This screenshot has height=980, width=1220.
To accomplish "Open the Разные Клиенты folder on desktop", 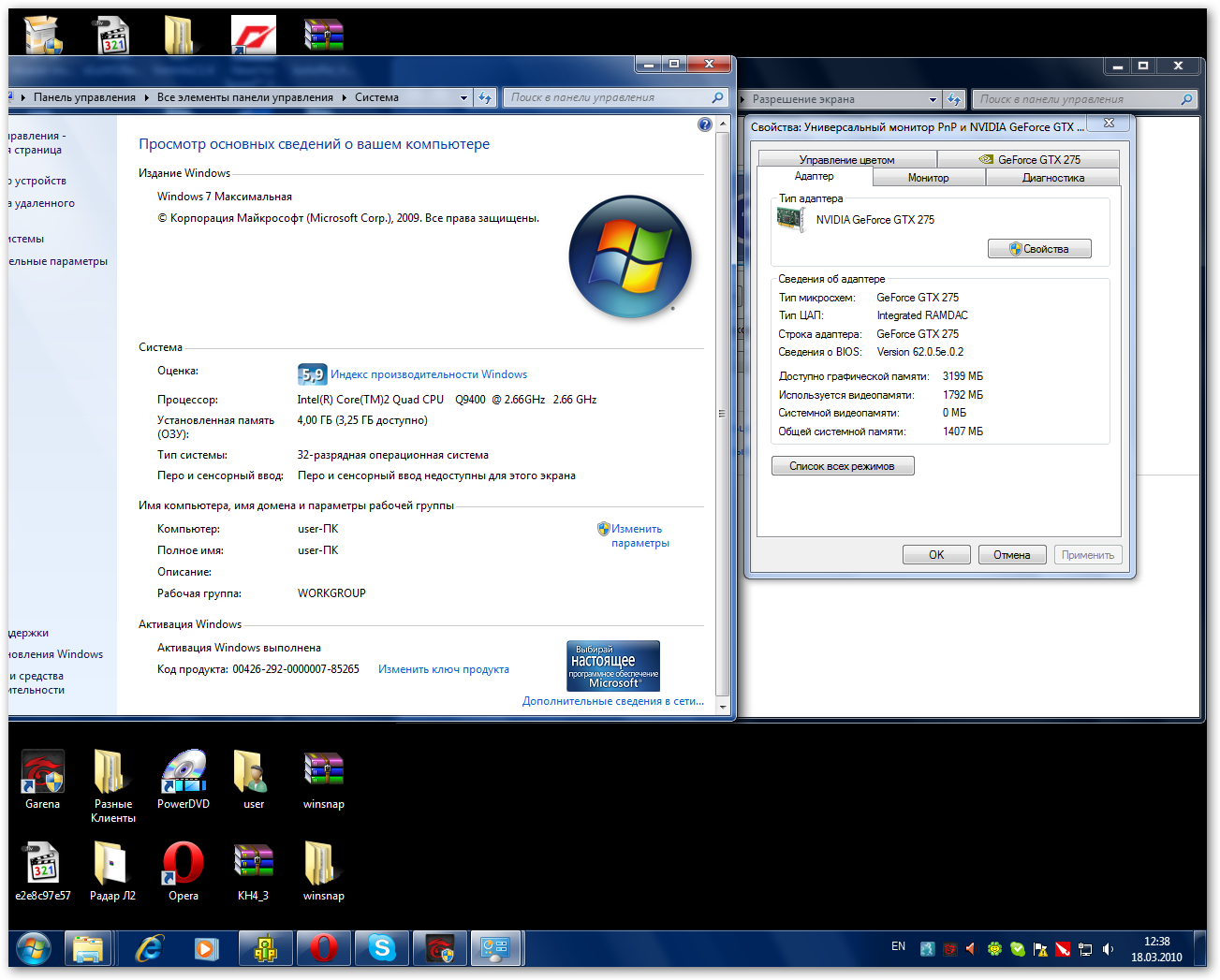I will [x=112, y=786].
